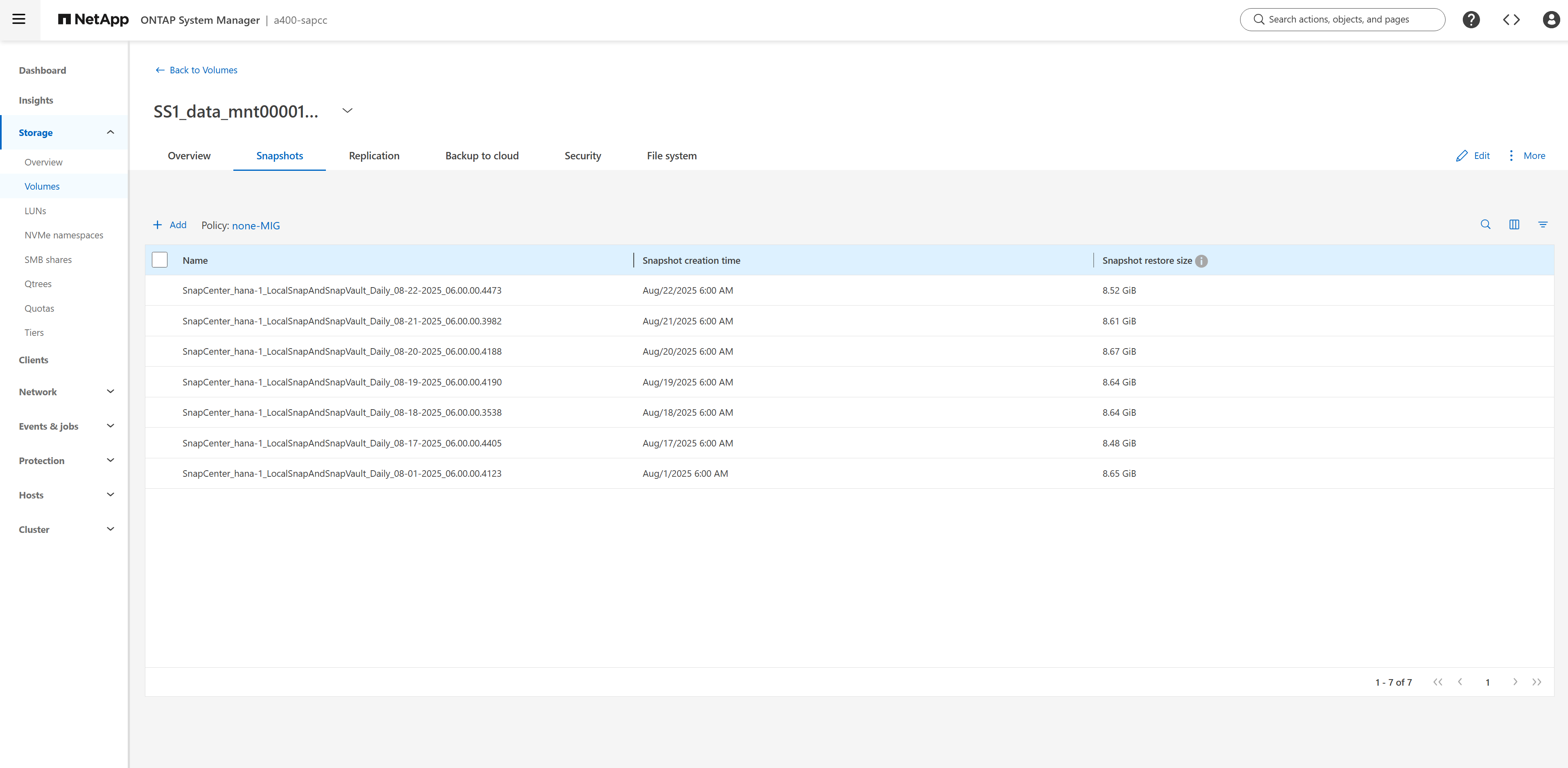
Task: Expand the Protection sidebar section
Action: [x=110, y=460]
